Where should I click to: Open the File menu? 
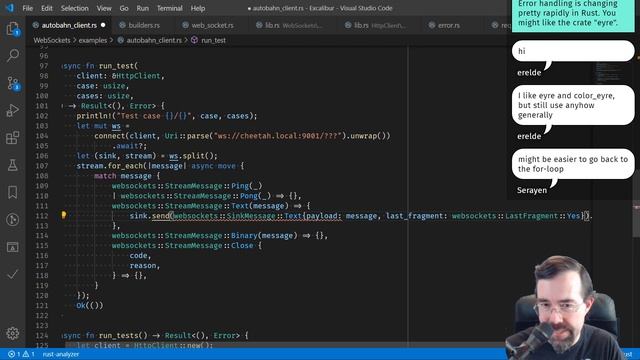(28, 8)
